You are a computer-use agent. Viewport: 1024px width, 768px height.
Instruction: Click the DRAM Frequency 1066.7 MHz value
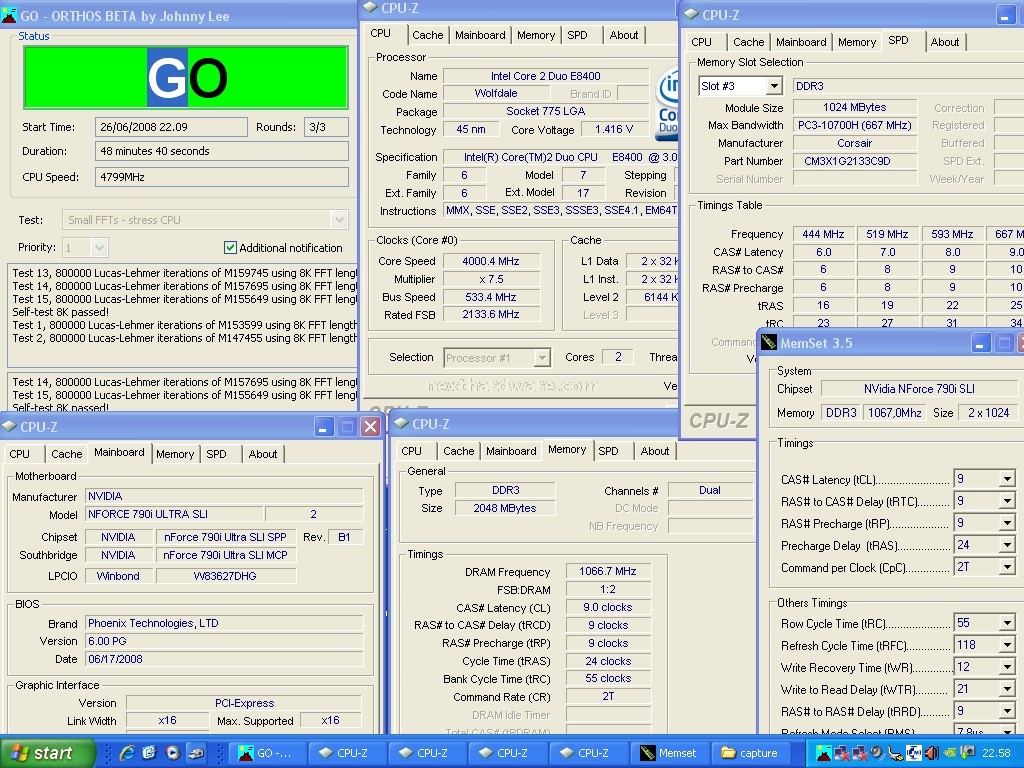click(608, 571)
